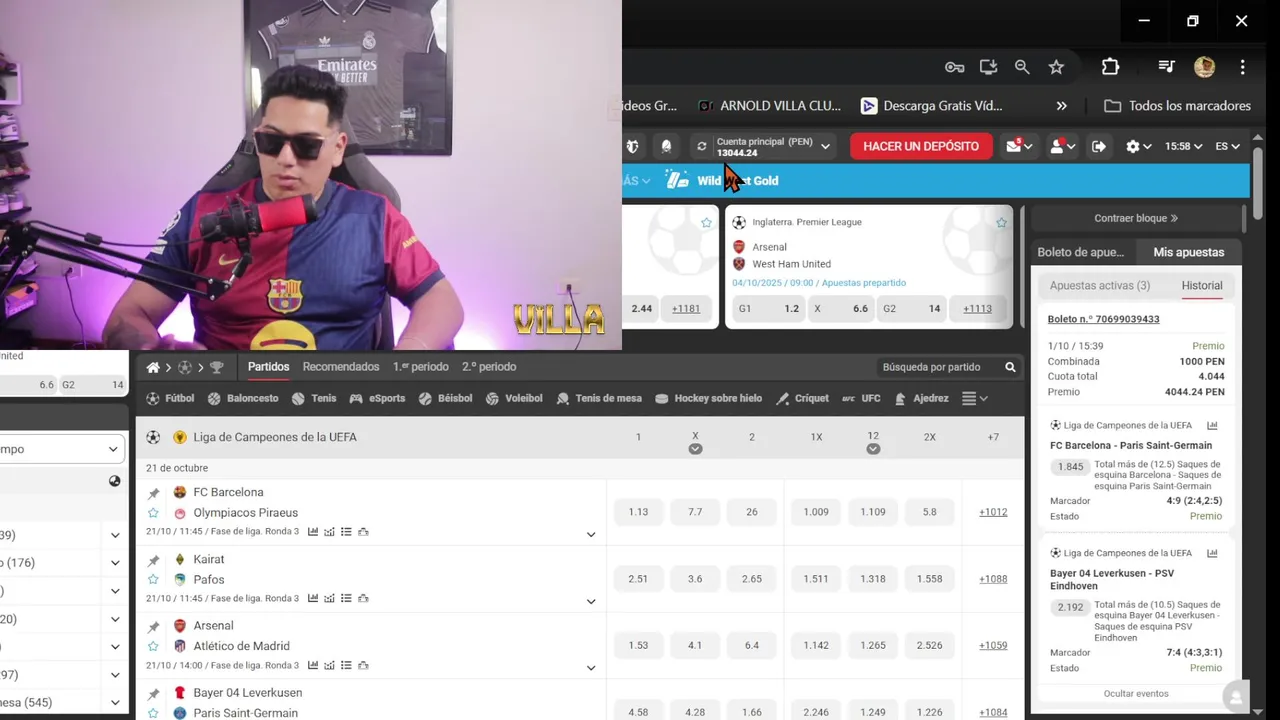Open the media controls icon in Chrome toolbar

tap(1166, 67)
